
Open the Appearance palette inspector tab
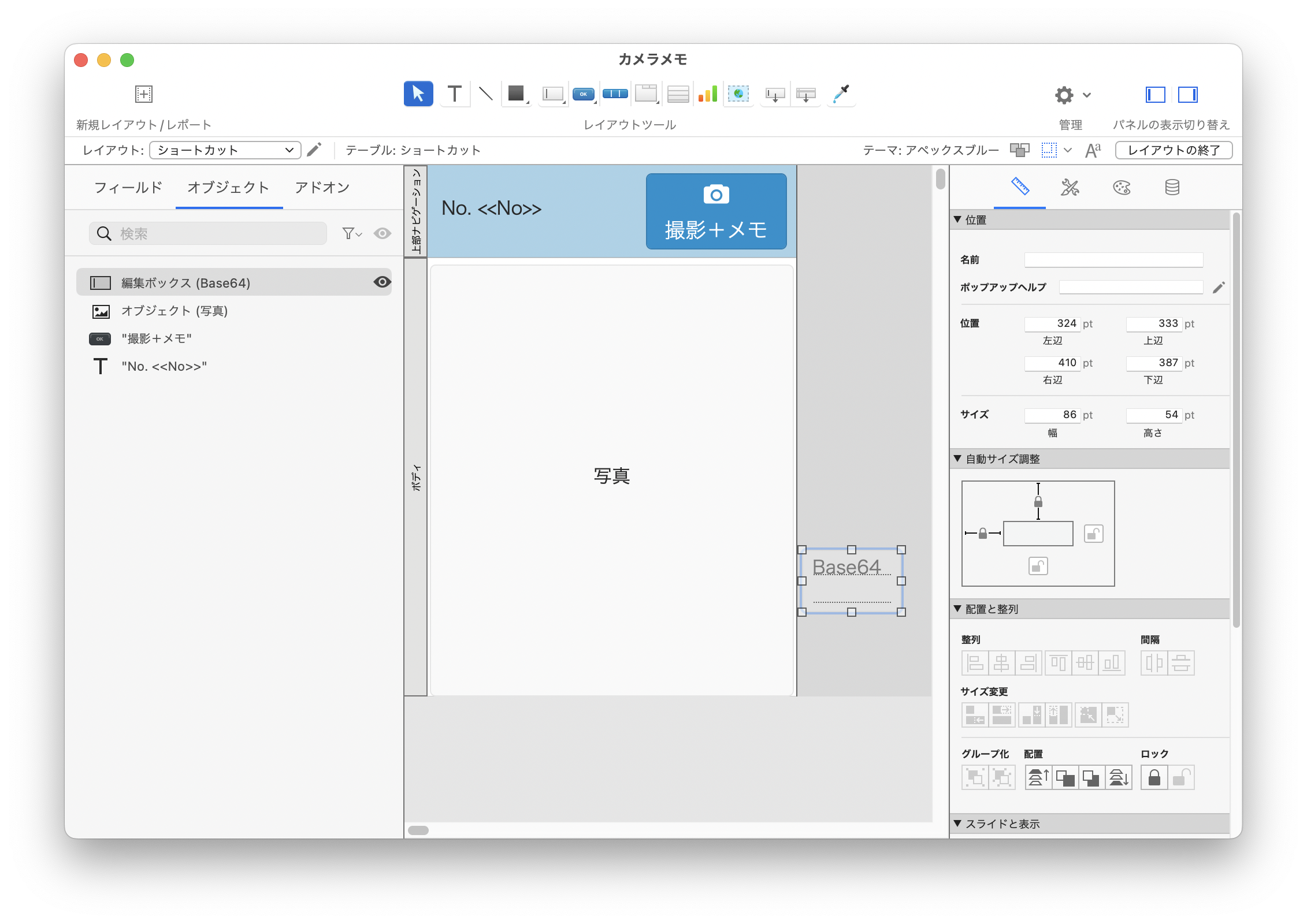coord(1122,187)
